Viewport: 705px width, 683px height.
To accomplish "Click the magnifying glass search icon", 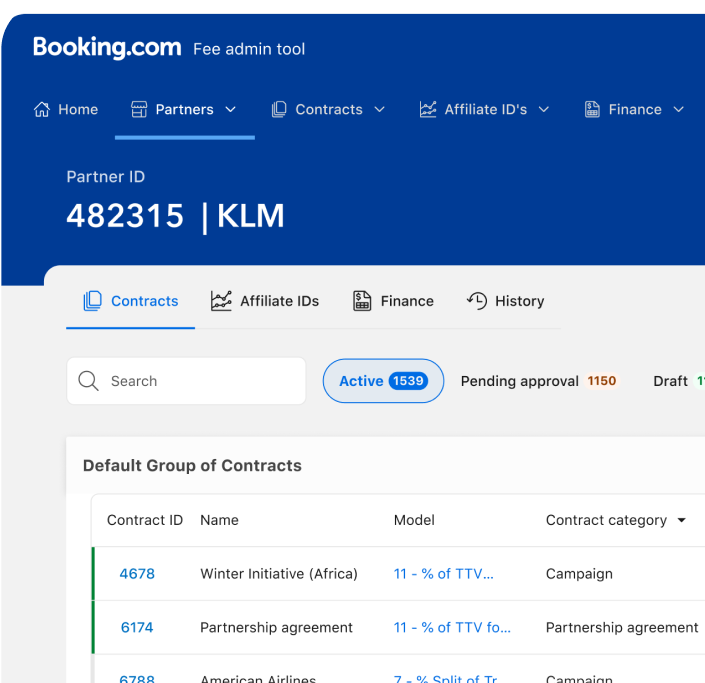I will 88,381.
